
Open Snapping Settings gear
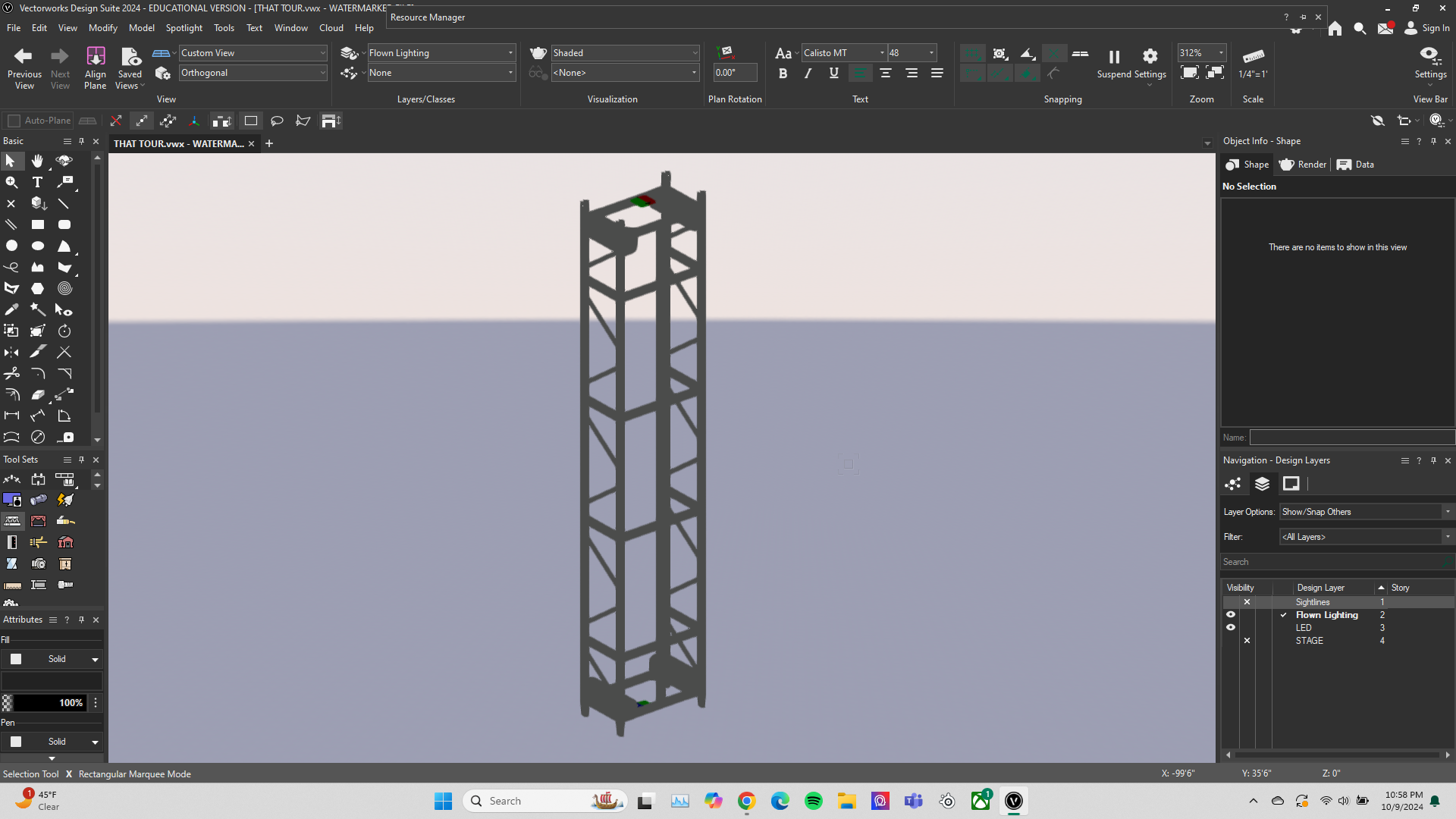point(1150,56)
